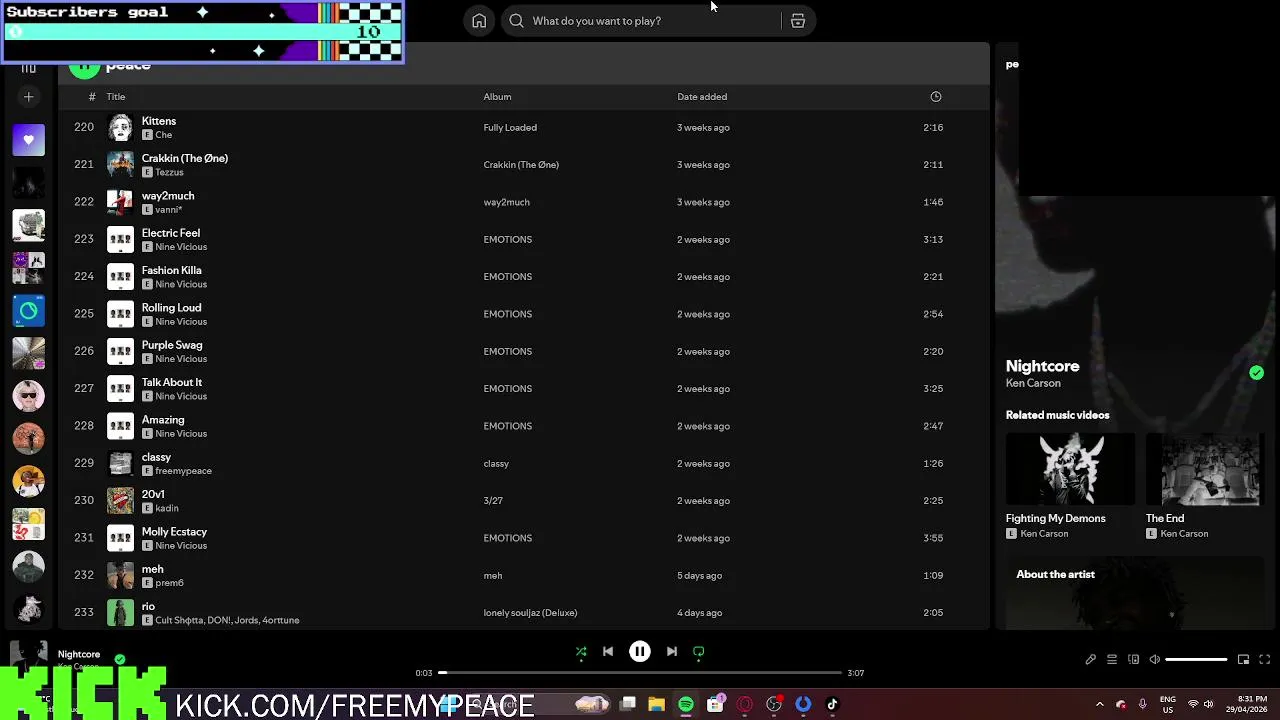Switch ENG US input language
The width and height of the screenshot is (1280, 720).
[1168, 704]
